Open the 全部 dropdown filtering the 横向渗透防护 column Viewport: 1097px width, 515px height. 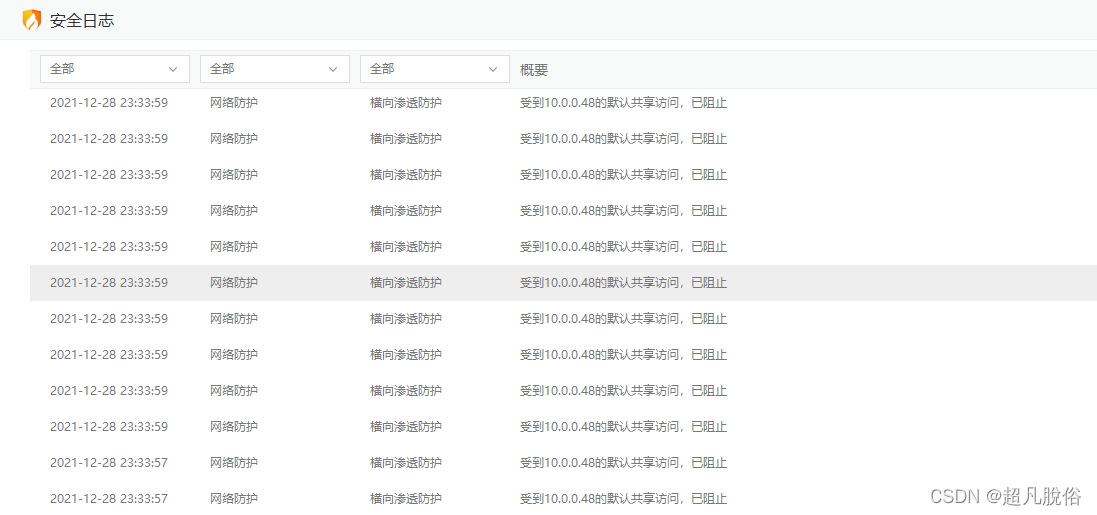pyautogui.click(x=434, y=69)
